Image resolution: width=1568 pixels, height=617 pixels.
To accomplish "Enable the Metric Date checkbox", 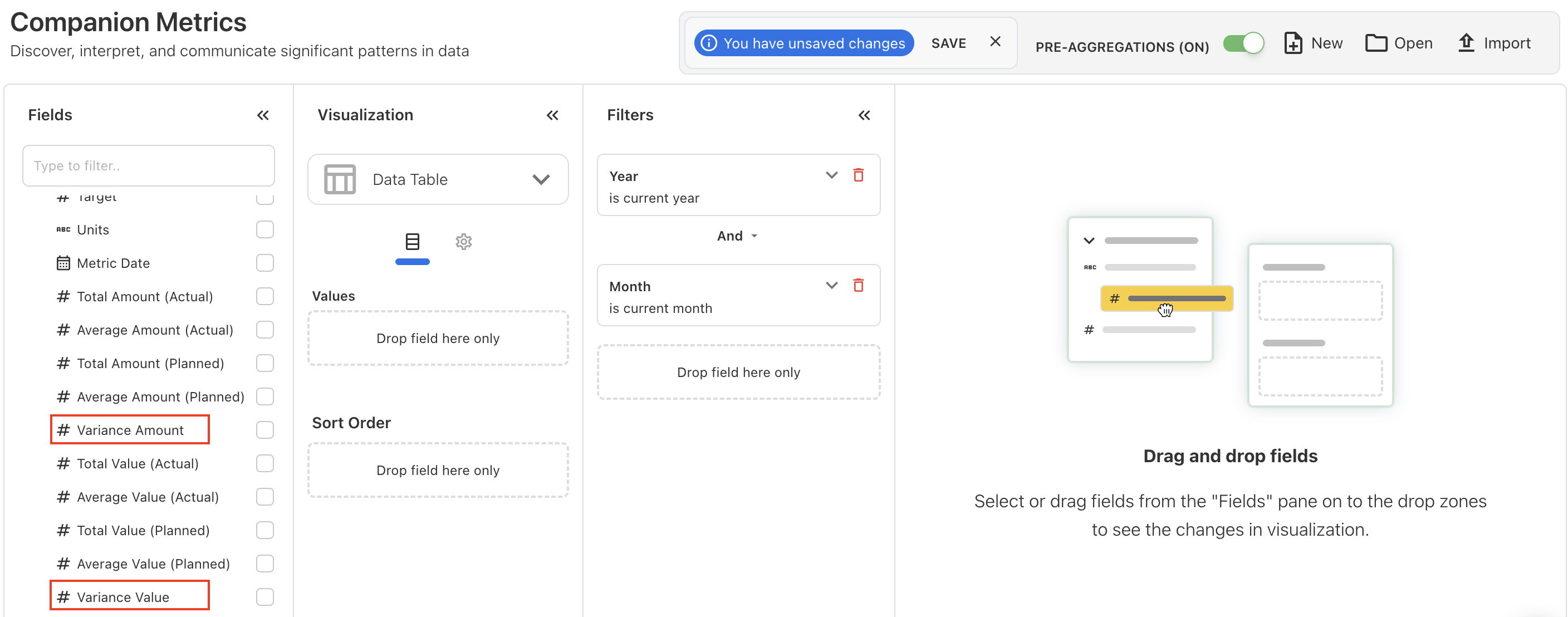I will [x=265, y=263].
